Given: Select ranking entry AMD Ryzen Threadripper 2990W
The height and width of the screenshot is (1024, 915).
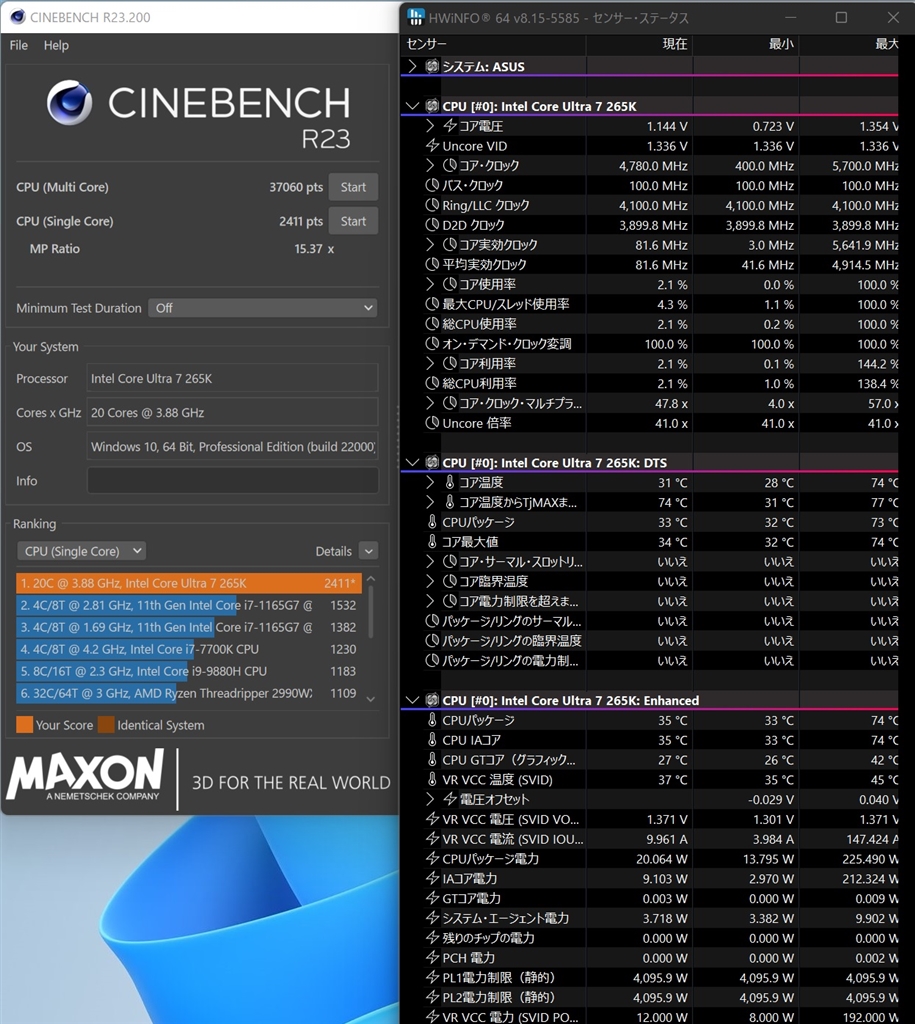Looking at the screenshot, I should (x=189, y=694).
